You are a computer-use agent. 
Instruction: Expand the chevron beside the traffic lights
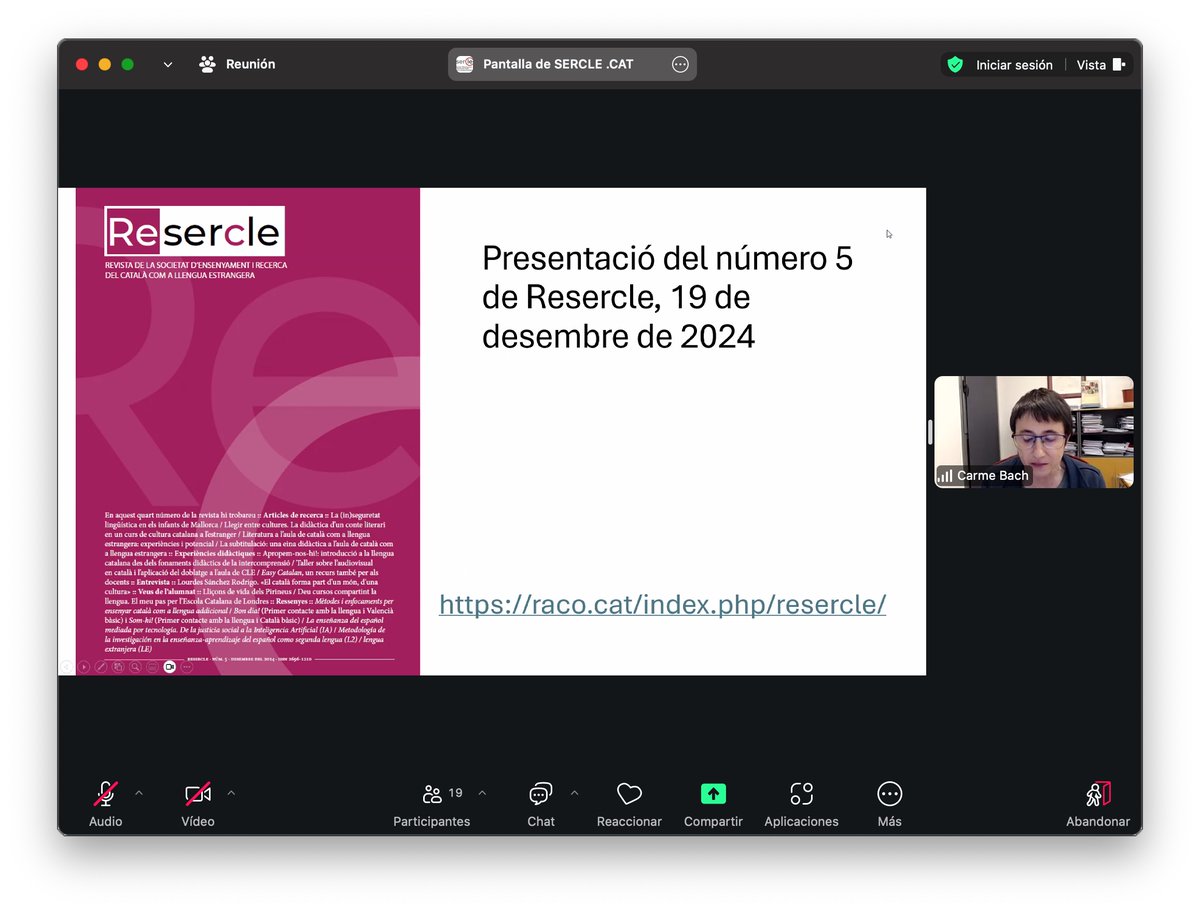167,63
